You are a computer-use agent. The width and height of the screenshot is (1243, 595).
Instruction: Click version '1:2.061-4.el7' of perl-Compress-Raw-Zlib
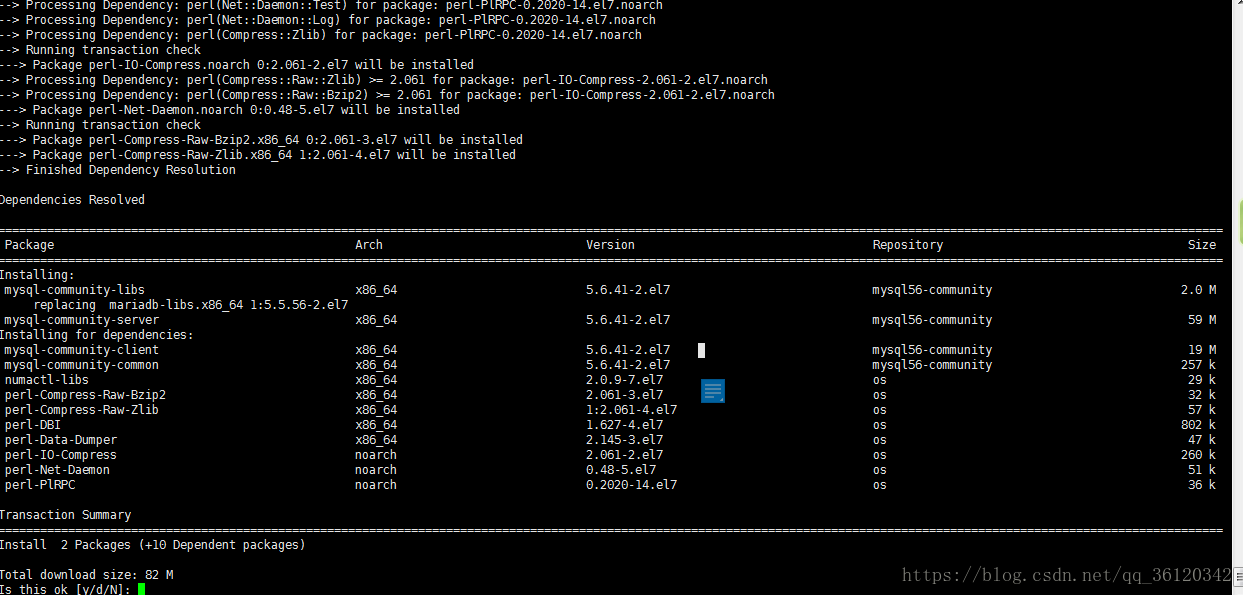click(632, 410)
